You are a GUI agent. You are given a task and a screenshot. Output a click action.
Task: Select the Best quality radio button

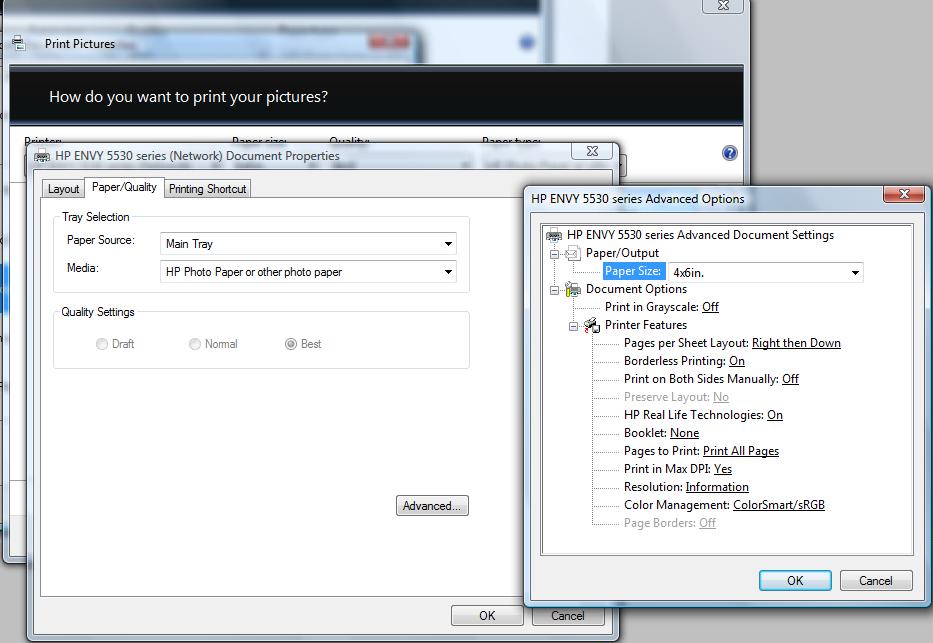click(x=291, y=344)
